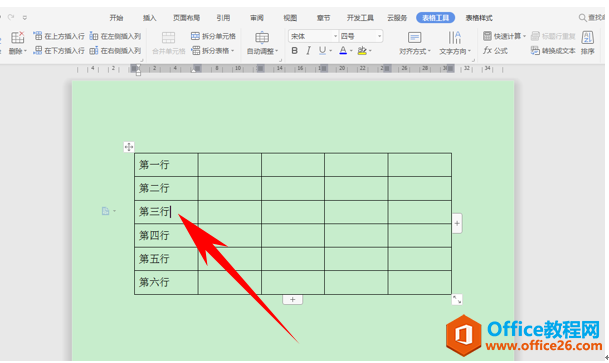Open the 四号 font size dropdown
Viewport: 609px width, 363px height.
coord(379,36)
